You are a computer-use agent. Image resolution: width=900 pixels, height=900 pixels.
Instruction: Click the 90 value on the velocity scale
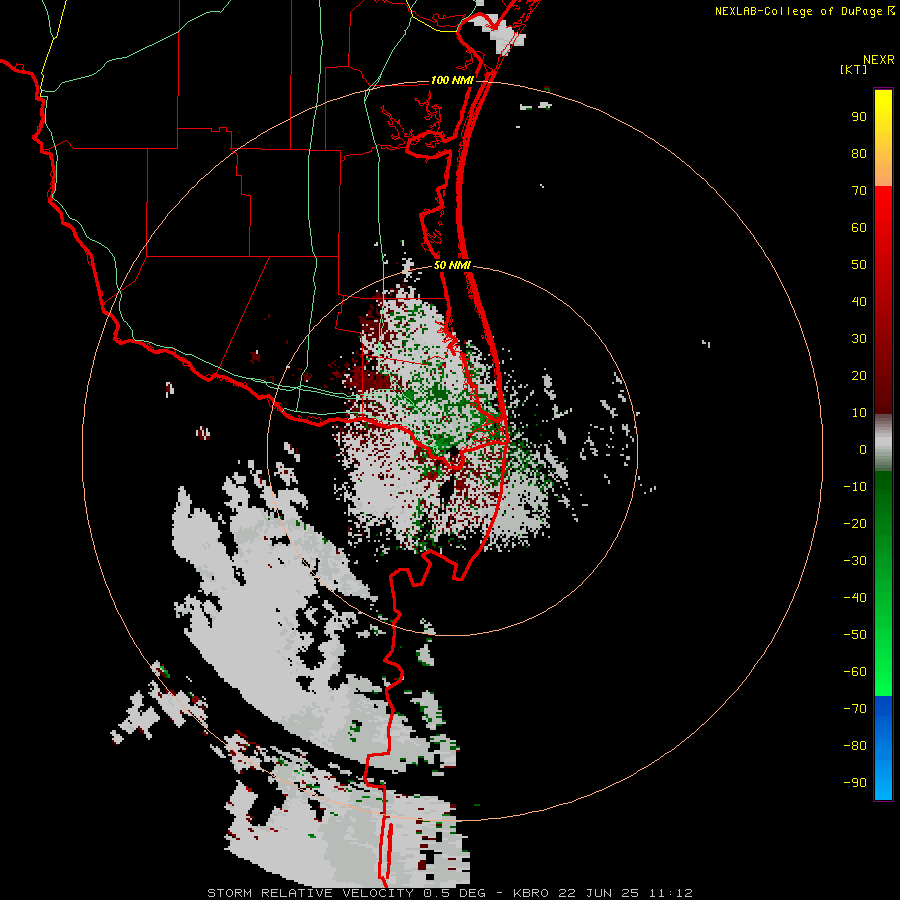coord(859,117)
